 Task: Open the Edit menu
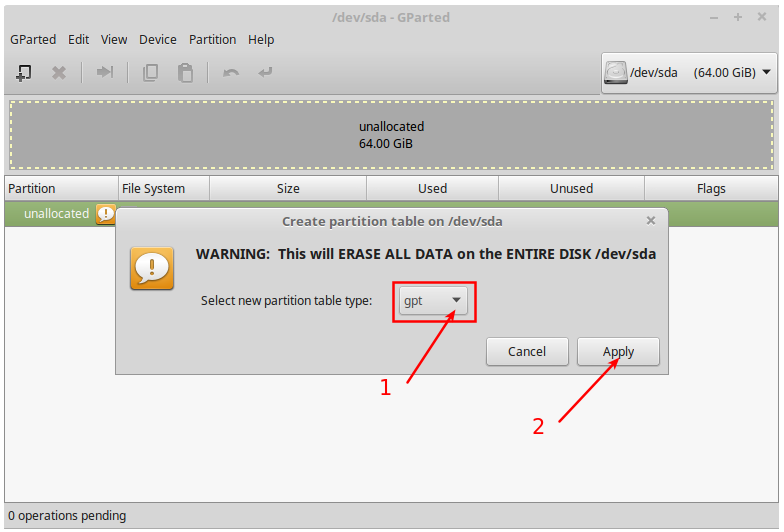(x=78, y=40)
